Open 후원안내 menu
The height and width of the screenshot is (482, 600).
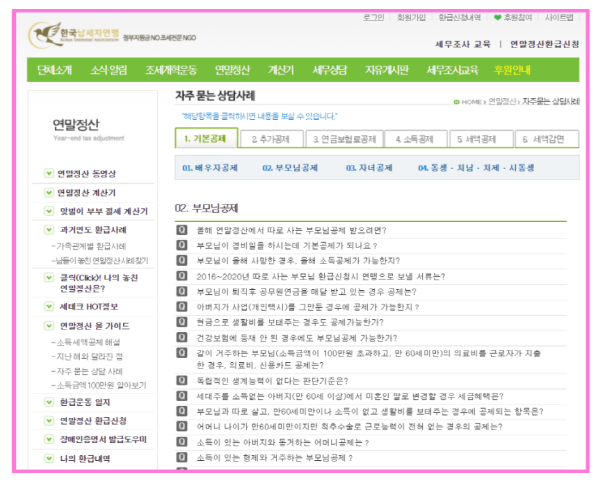click(512, 70)
